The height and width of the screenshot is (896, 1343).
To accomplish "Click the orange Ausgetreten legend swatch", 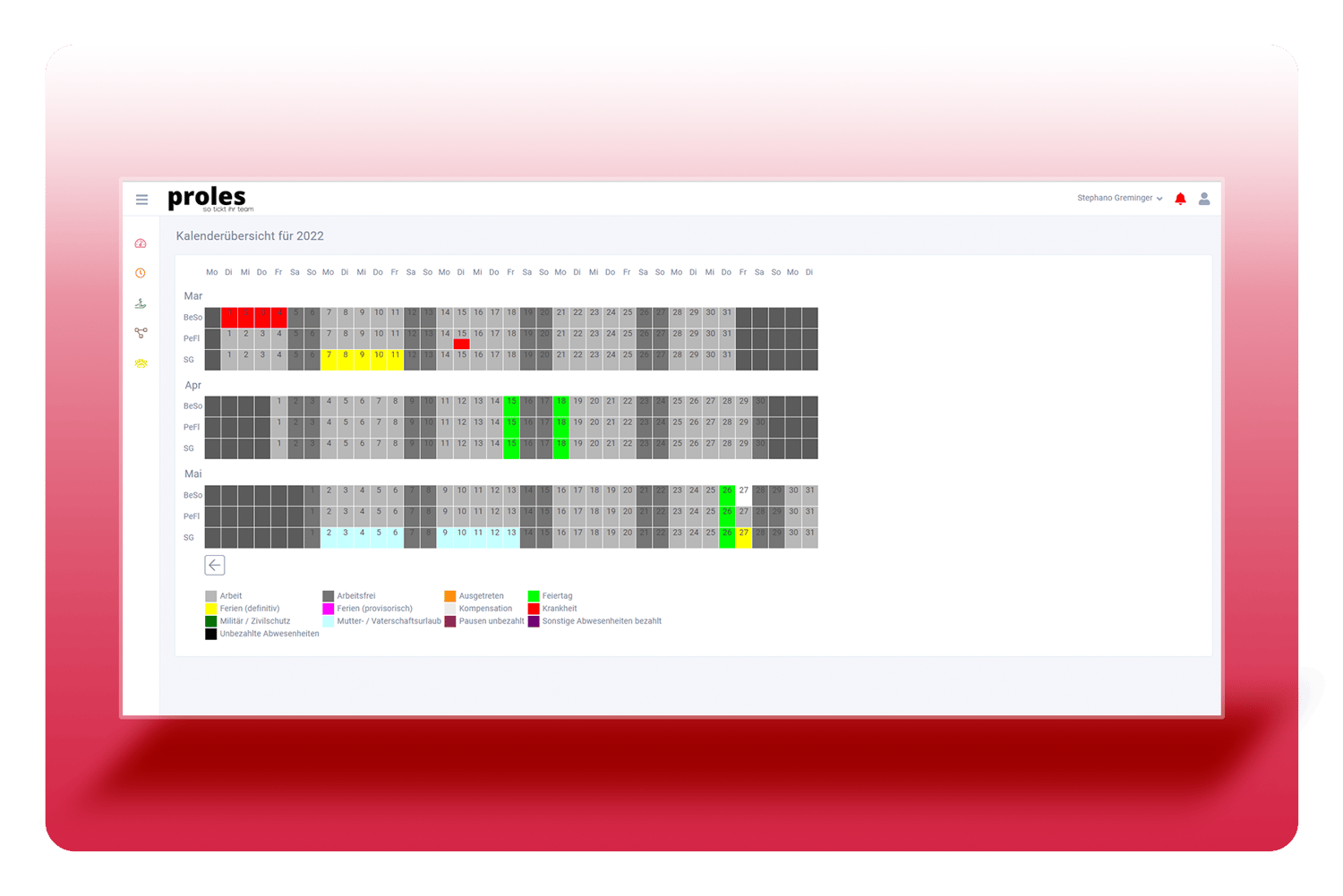I will click(450, 596).
